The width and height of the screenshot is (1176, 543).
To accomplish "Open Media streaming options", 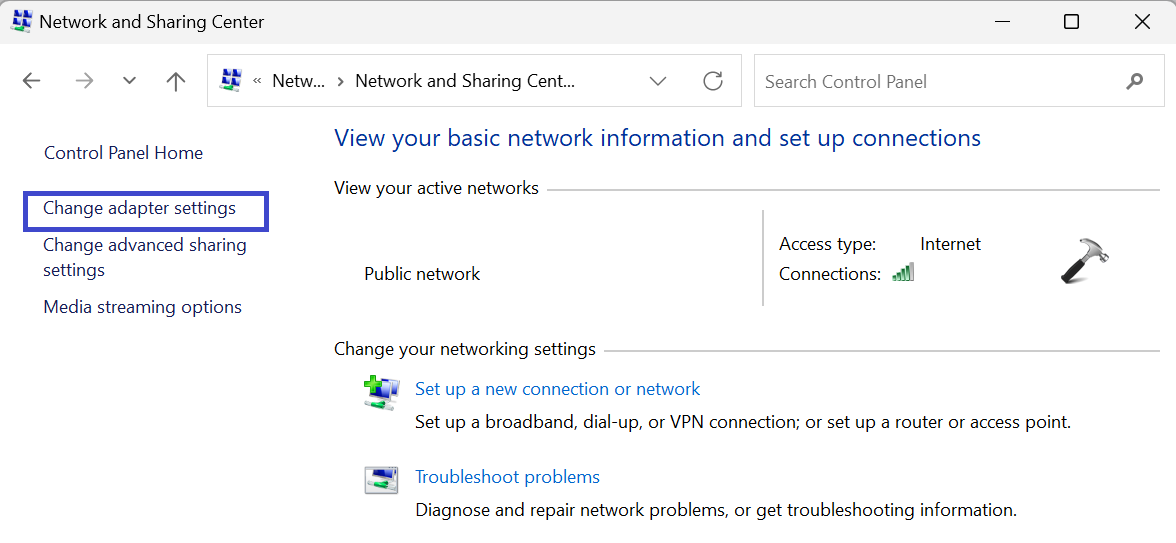I will [142, 307].
